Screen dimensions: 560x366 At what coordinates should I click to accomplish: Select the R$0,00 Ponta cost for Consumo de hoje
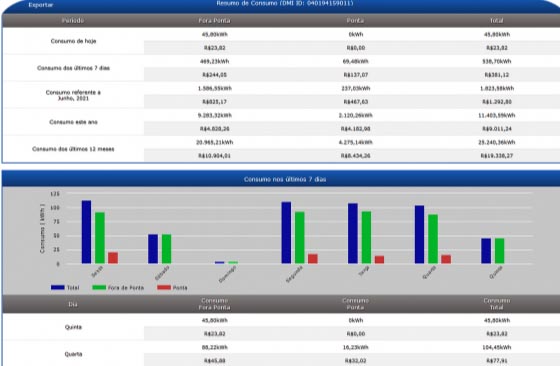pos(356,48)
